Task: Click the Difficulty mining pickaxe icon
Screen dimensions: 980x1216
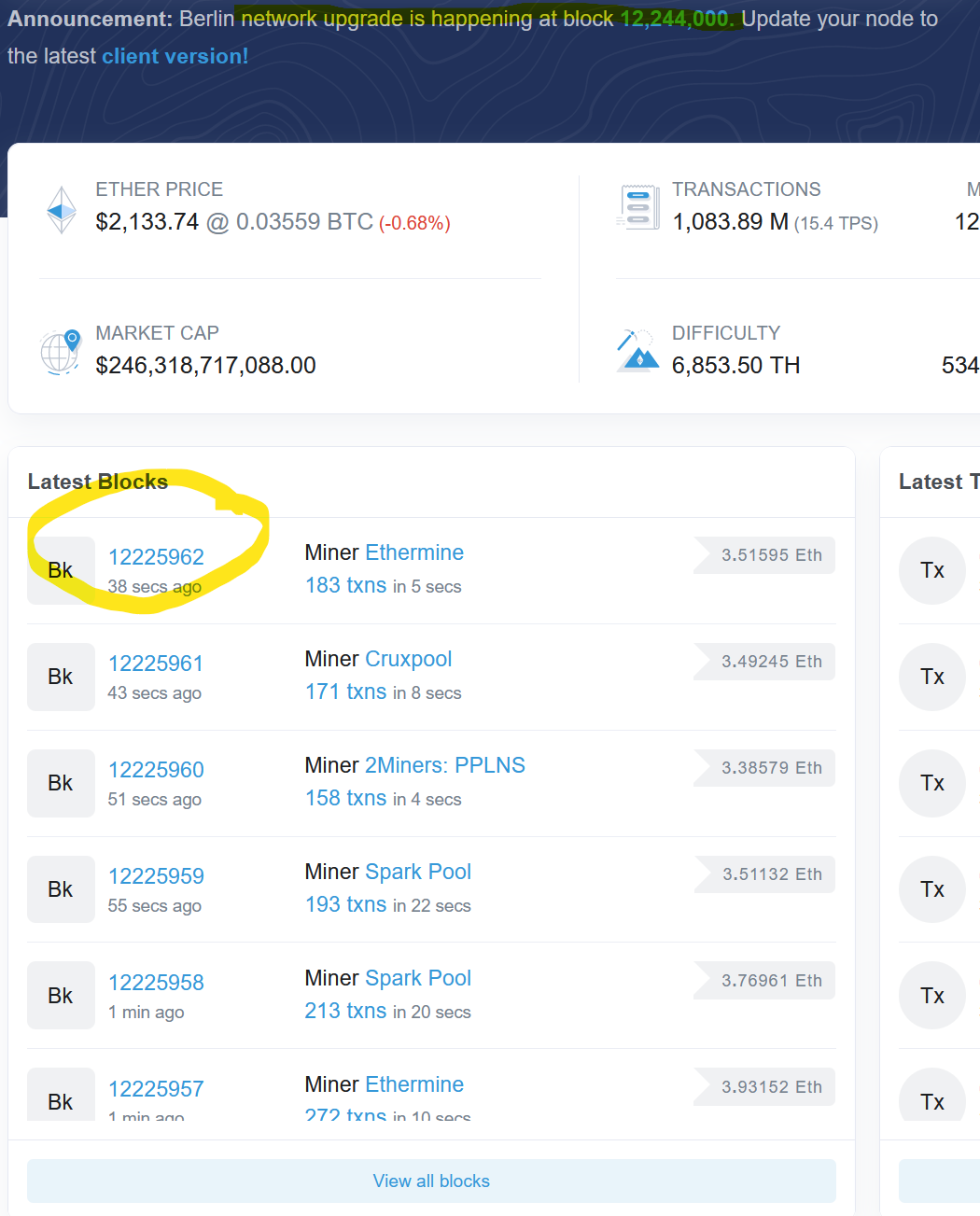Action: pos(637,351)
